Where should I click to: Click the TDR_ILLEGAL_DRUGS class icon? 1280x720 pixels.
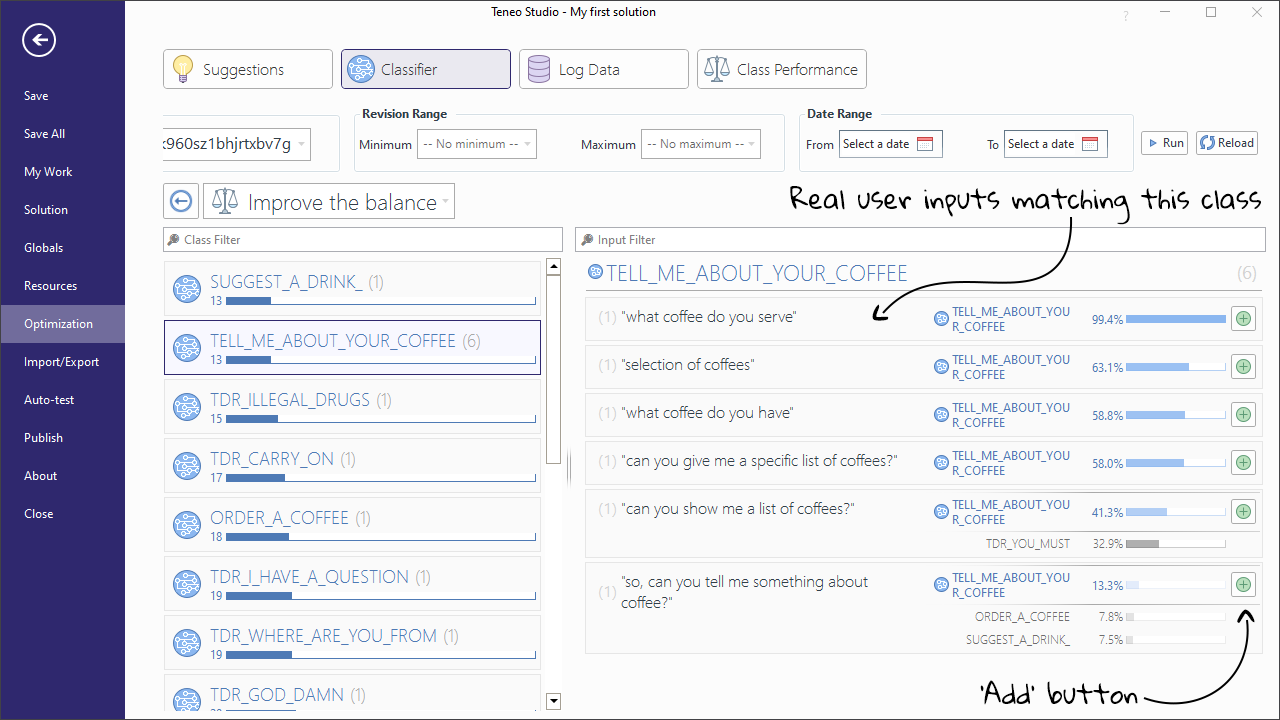[x=187, y=407]
